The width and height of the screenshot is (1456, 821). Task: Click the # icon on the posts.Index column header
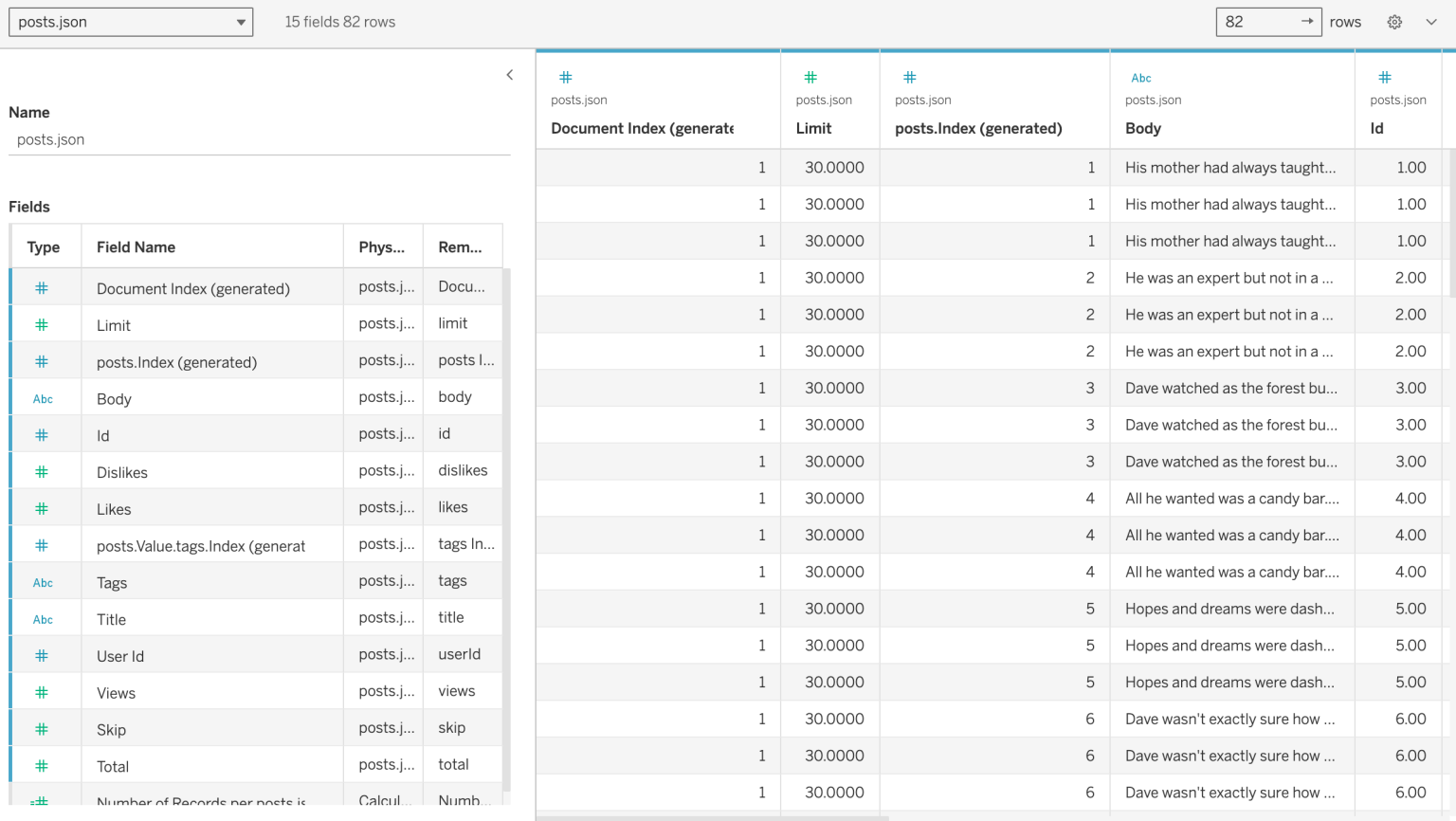pyautogui.click(x=909, y=77)
